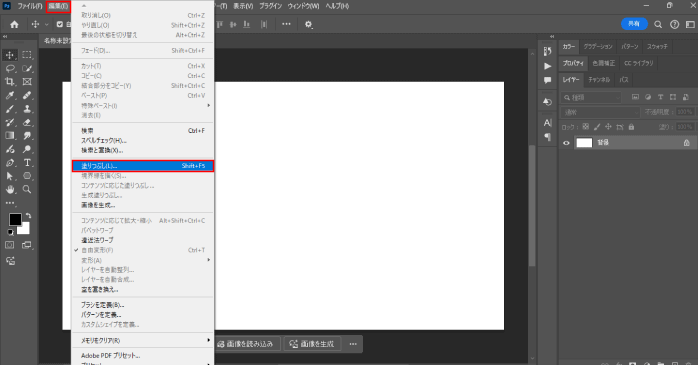This screenshot has width=698, height=365.
Task: Choose 検索と置換(X)... menu item
Action: tap(142, 150)
